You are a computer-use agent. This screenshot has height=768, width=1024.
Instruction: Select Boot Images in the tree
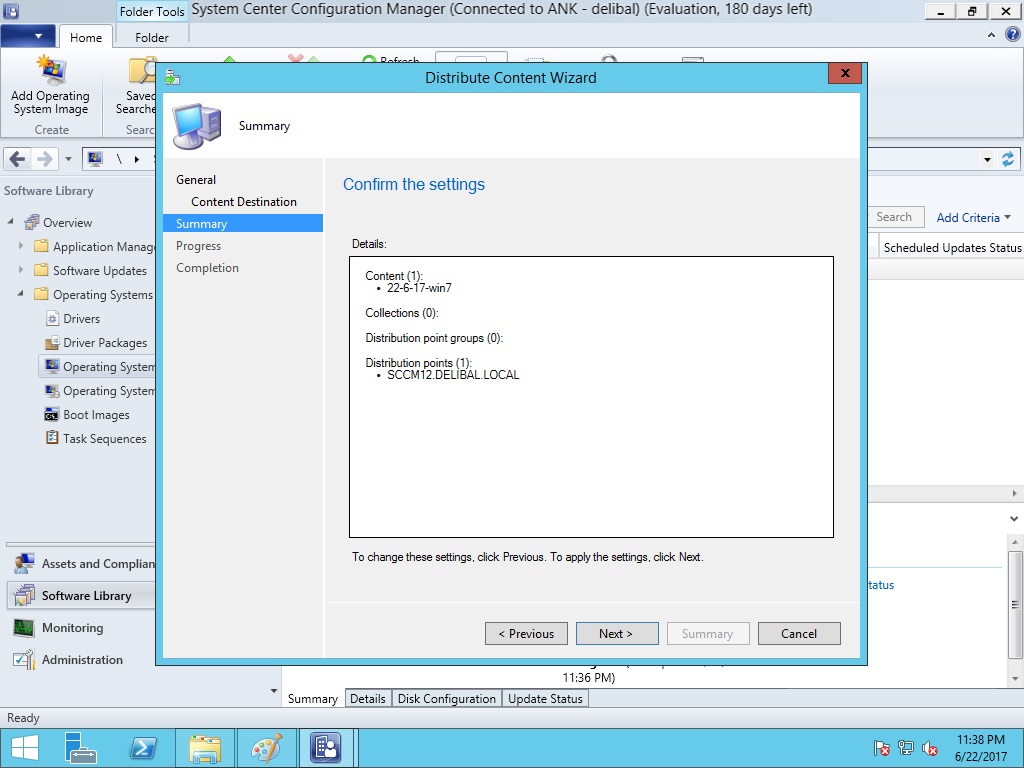96,415
